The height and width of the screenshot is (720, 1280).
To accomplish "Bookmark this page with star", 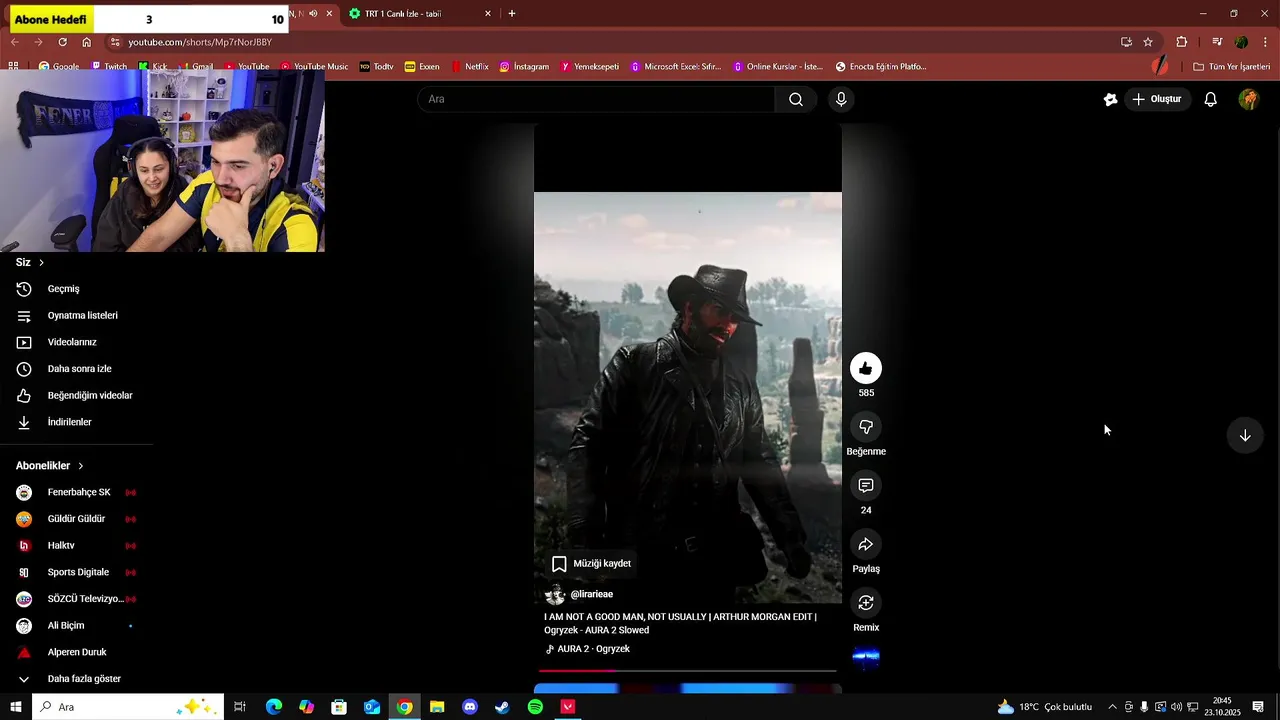I will [x=1148, y=42].
